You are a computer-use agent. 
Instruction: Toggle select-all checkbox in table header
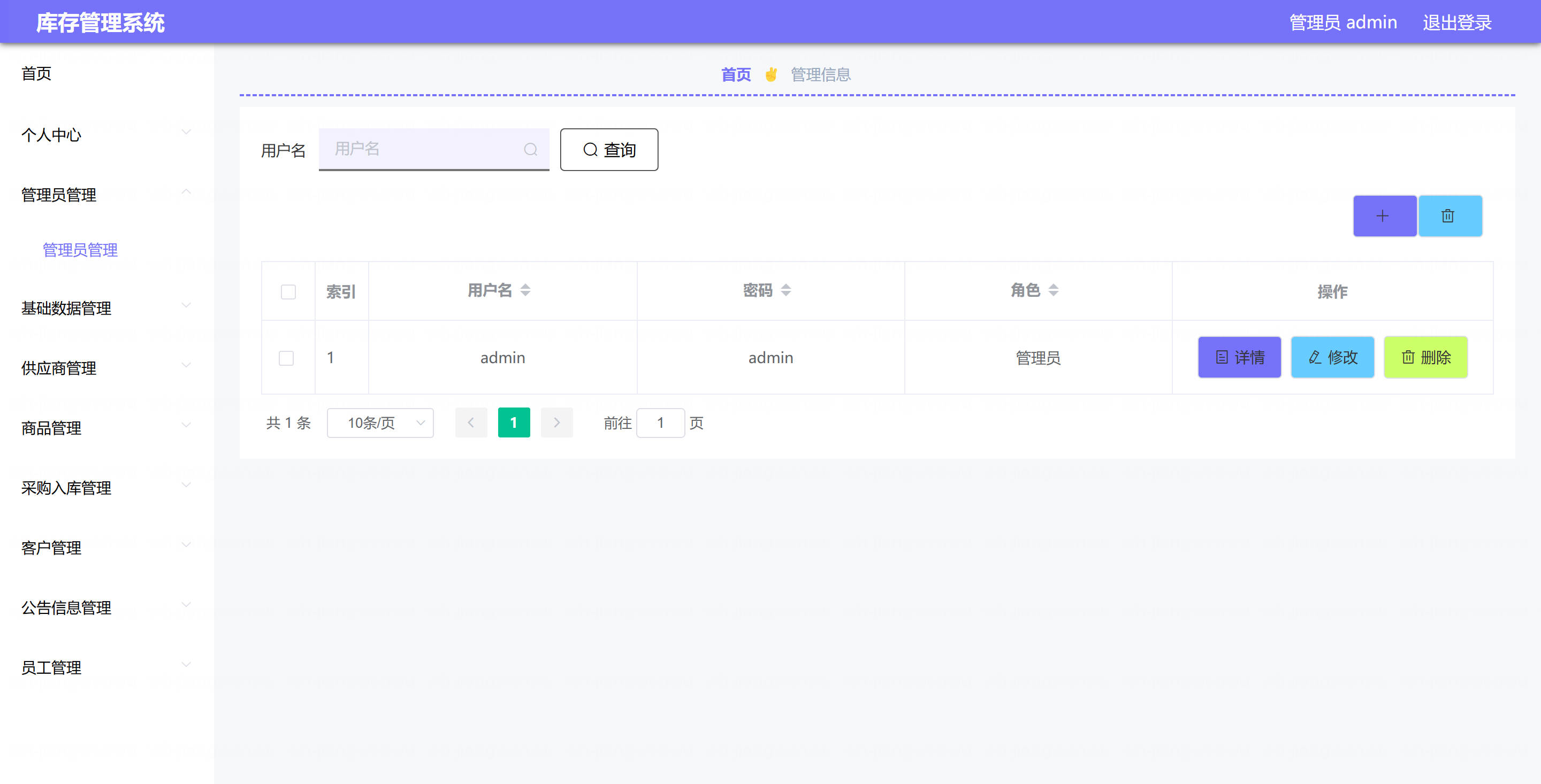(x=288, y=292)
